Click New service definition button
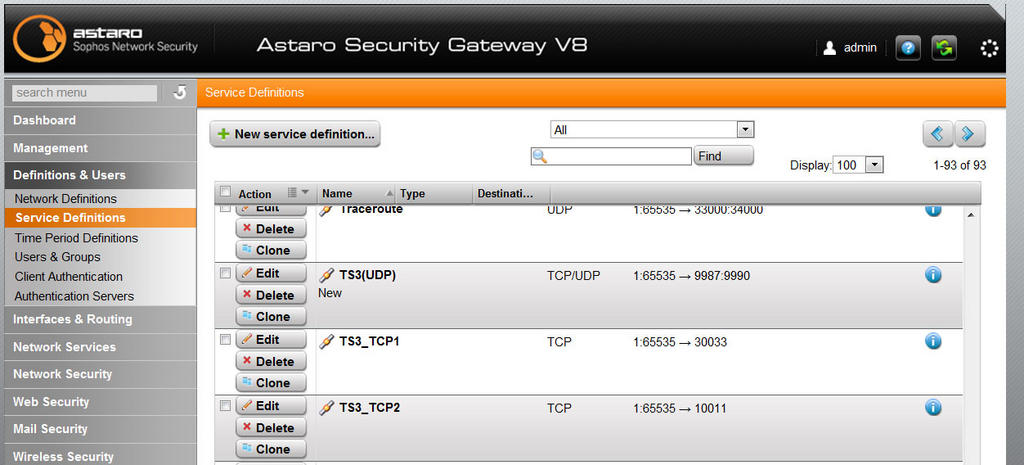The image size is (1024, 465). pos(295,134)
